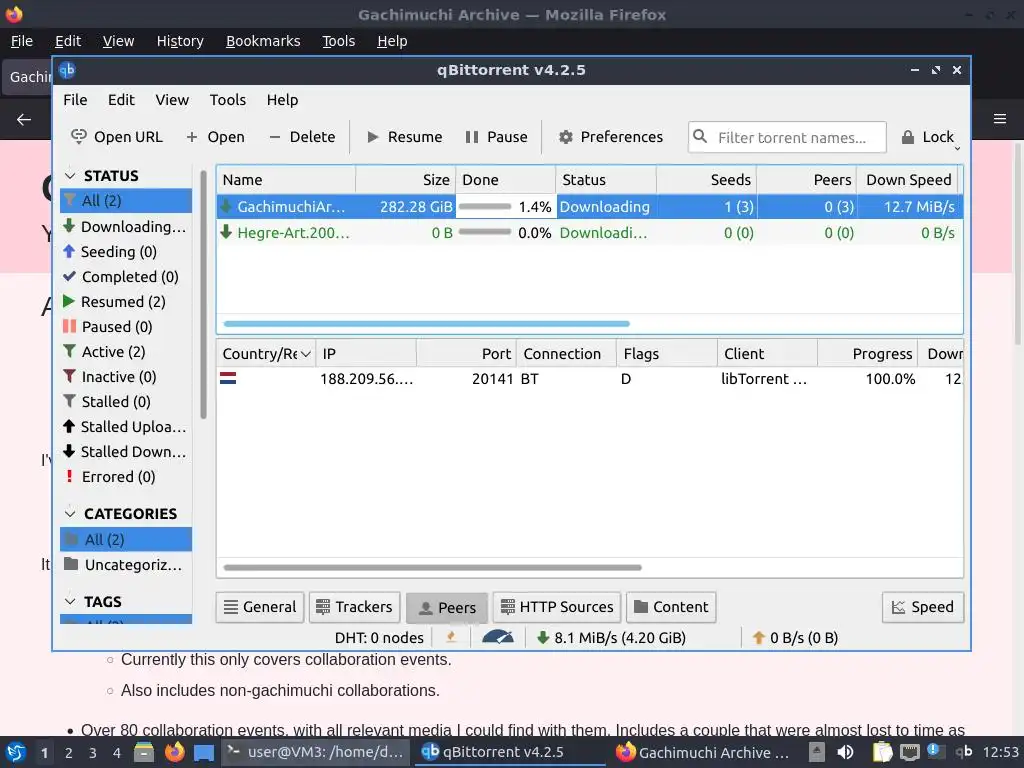Open file manager icon in taskbar
Image resolution: width=1024 pixels, height=768 pixels.
point(144,752)
